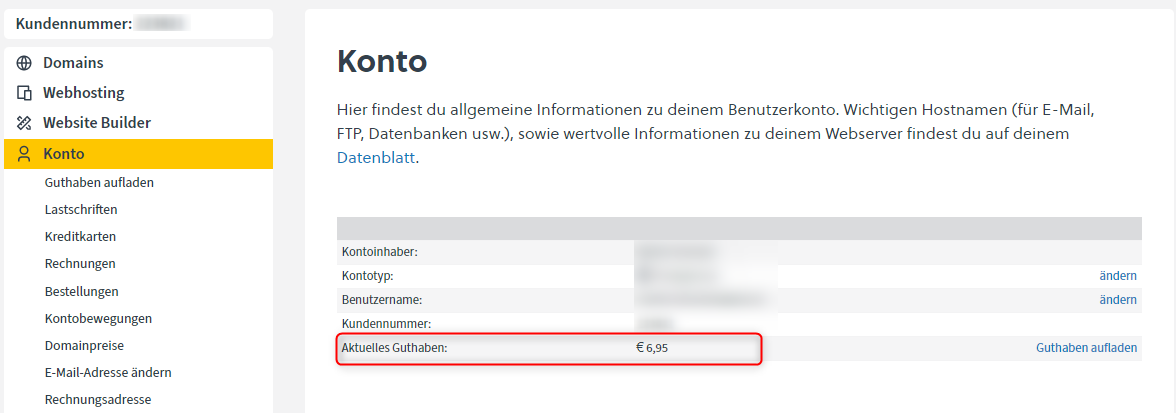
Task: Open the Kreditkarten page
Action: click(80, 236)
